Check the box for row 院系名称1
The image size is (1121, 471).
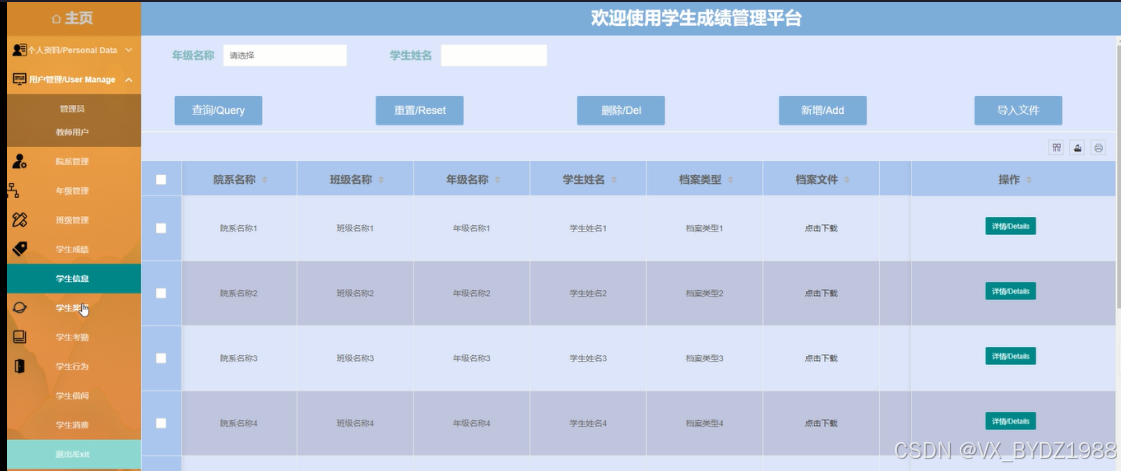(x=161, y=228)
